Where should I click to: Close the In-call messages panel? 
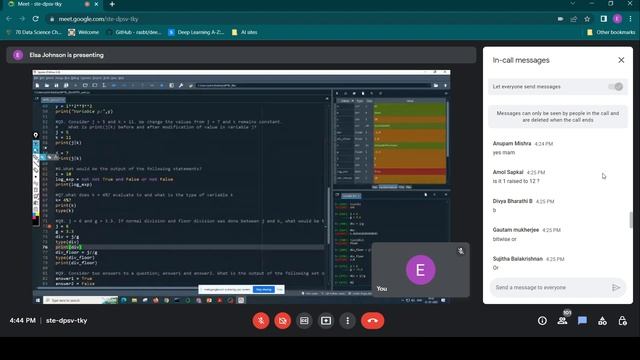pyautogui.click(x=621, y=60)
